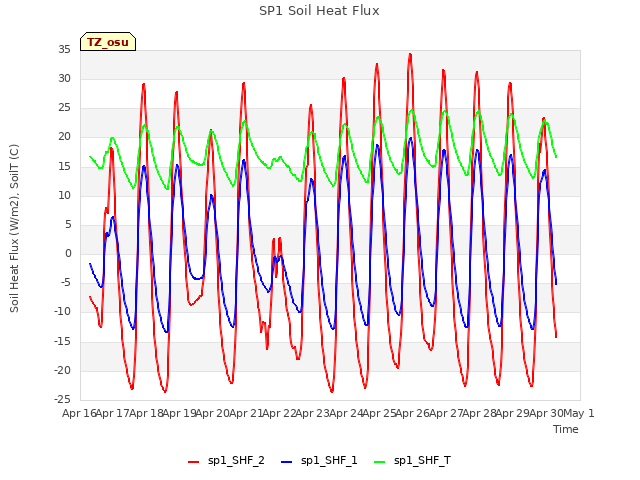
Task: Click the -10 y-axis tick label
Action: point(63,312)
